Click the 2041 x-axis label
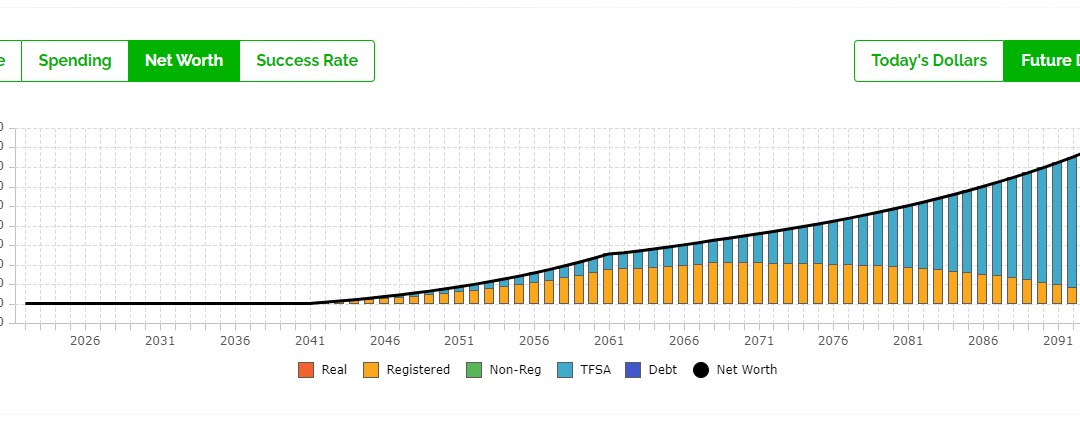This screenshot has height=422, width=1080. (x=310, y=341)
